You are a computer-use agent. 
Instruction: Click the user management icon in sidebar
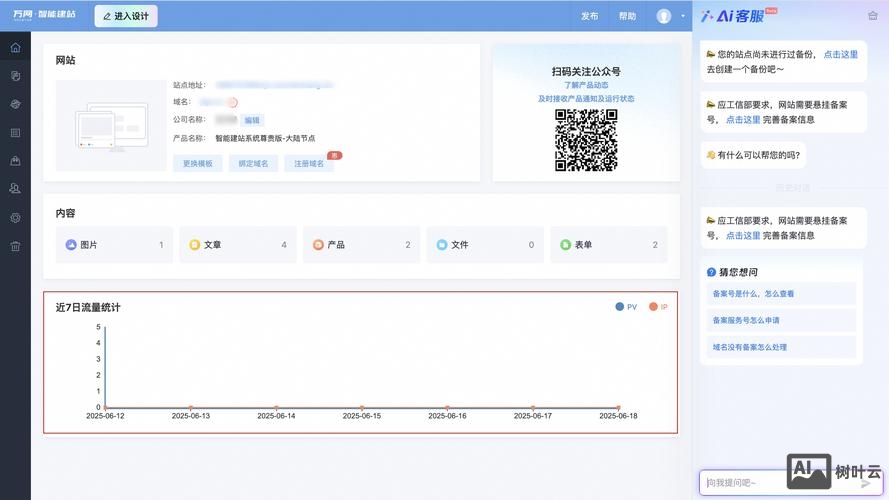click(x=15, y=189)
